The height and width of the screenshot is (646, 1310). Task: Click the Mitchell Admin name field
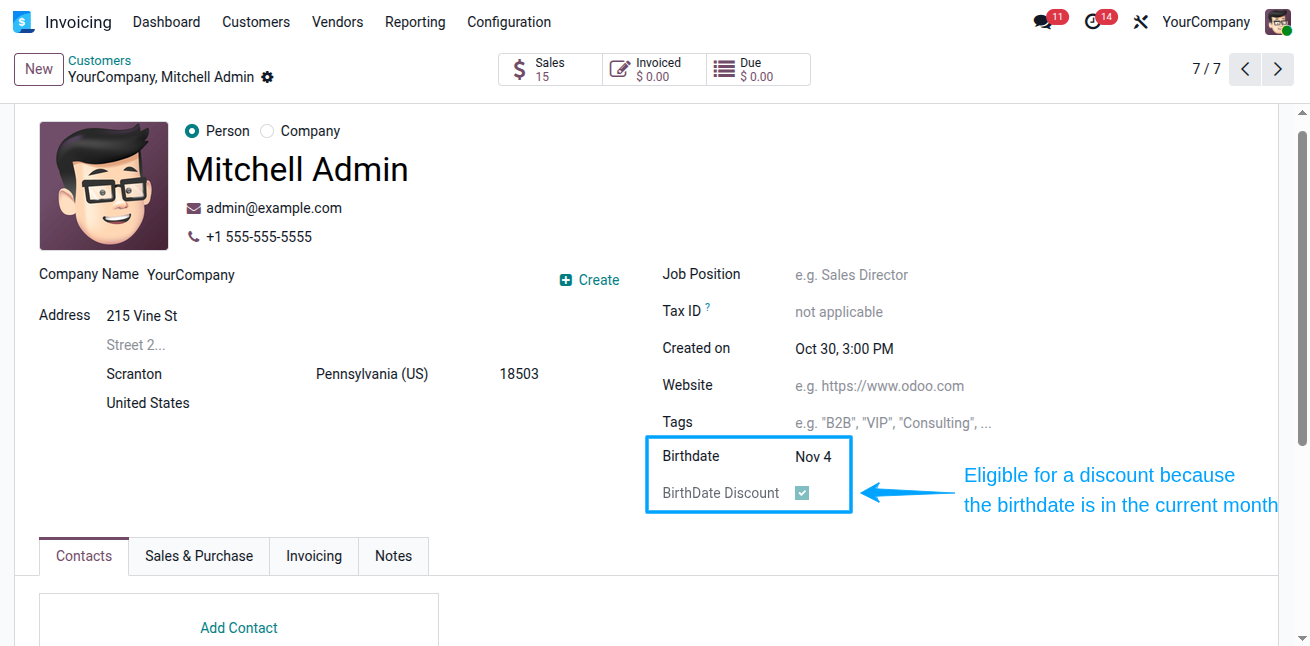(297, 170)
